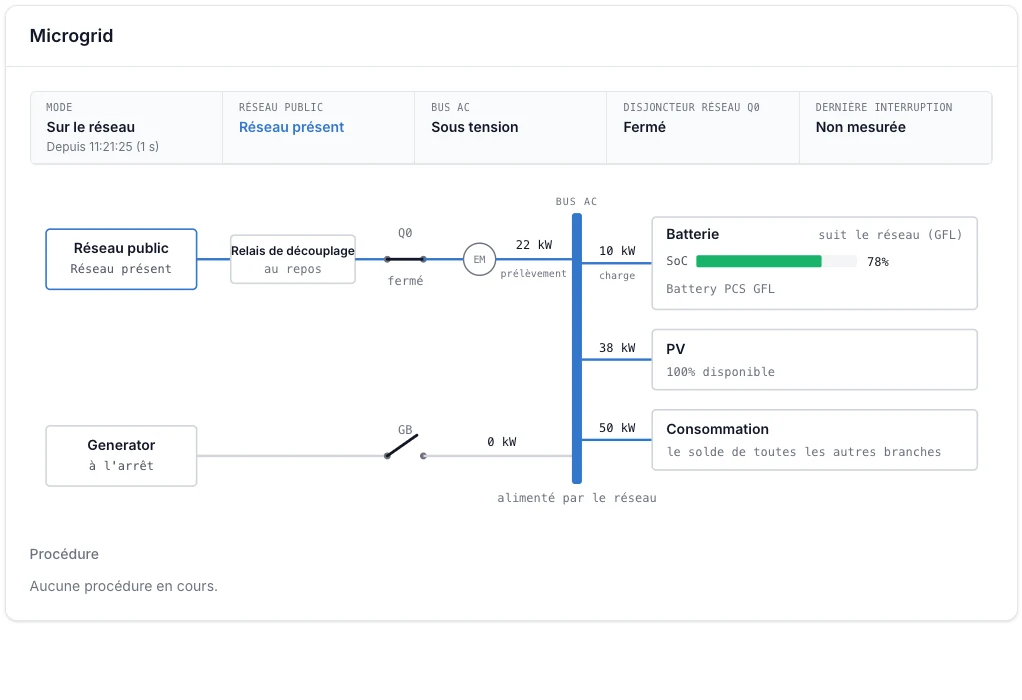
Task: Click the EM energy meter symbol
Action: pos(479,259)
